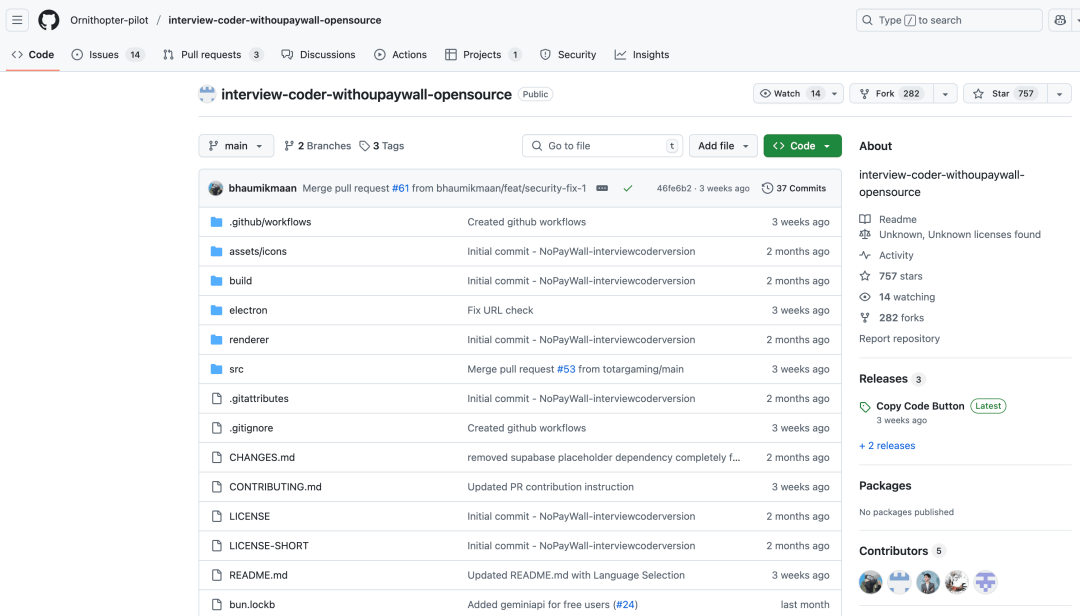Screen dimensions: 1080x616
Task: Open the first contributor's avatar
Action: [871, 582]
